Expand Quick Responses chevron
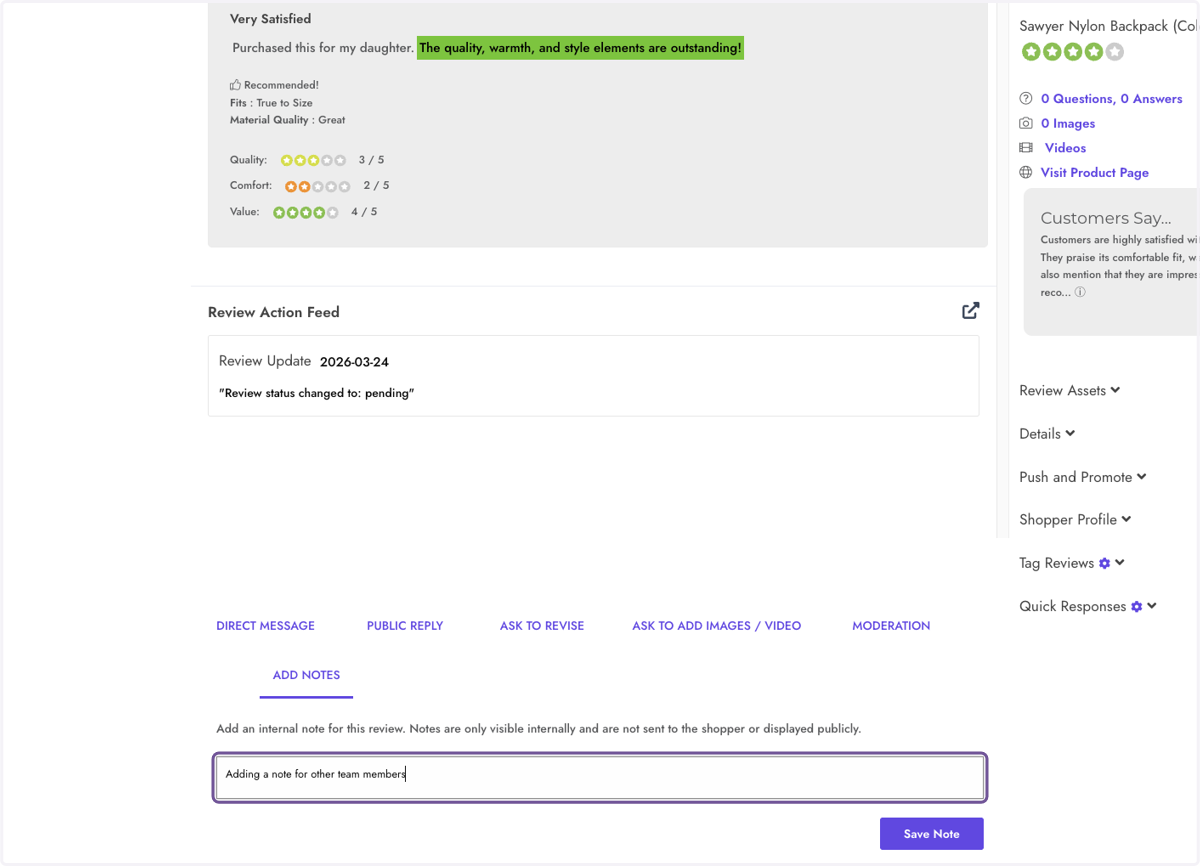The image size is (1200, 866). (x=1152, y=605)
